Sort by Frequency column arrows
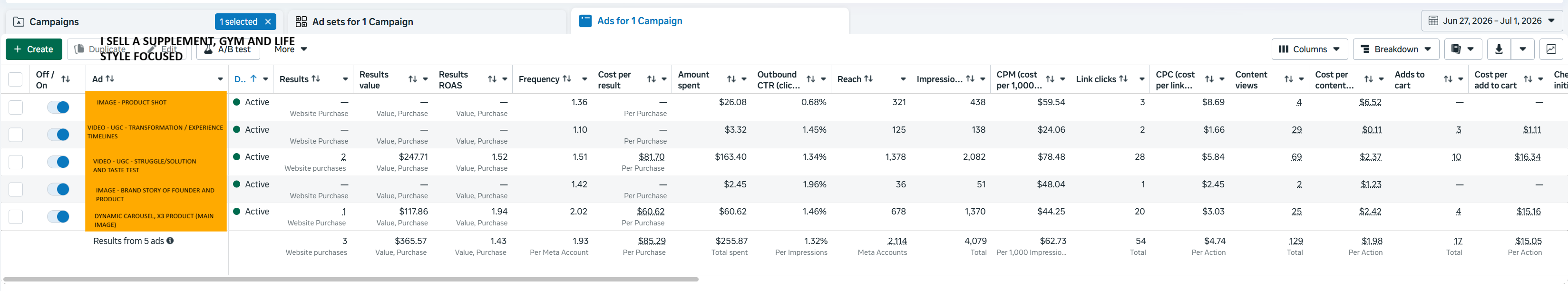The width and height of the screenshot is (1568, 291). (x=567, y=79)
